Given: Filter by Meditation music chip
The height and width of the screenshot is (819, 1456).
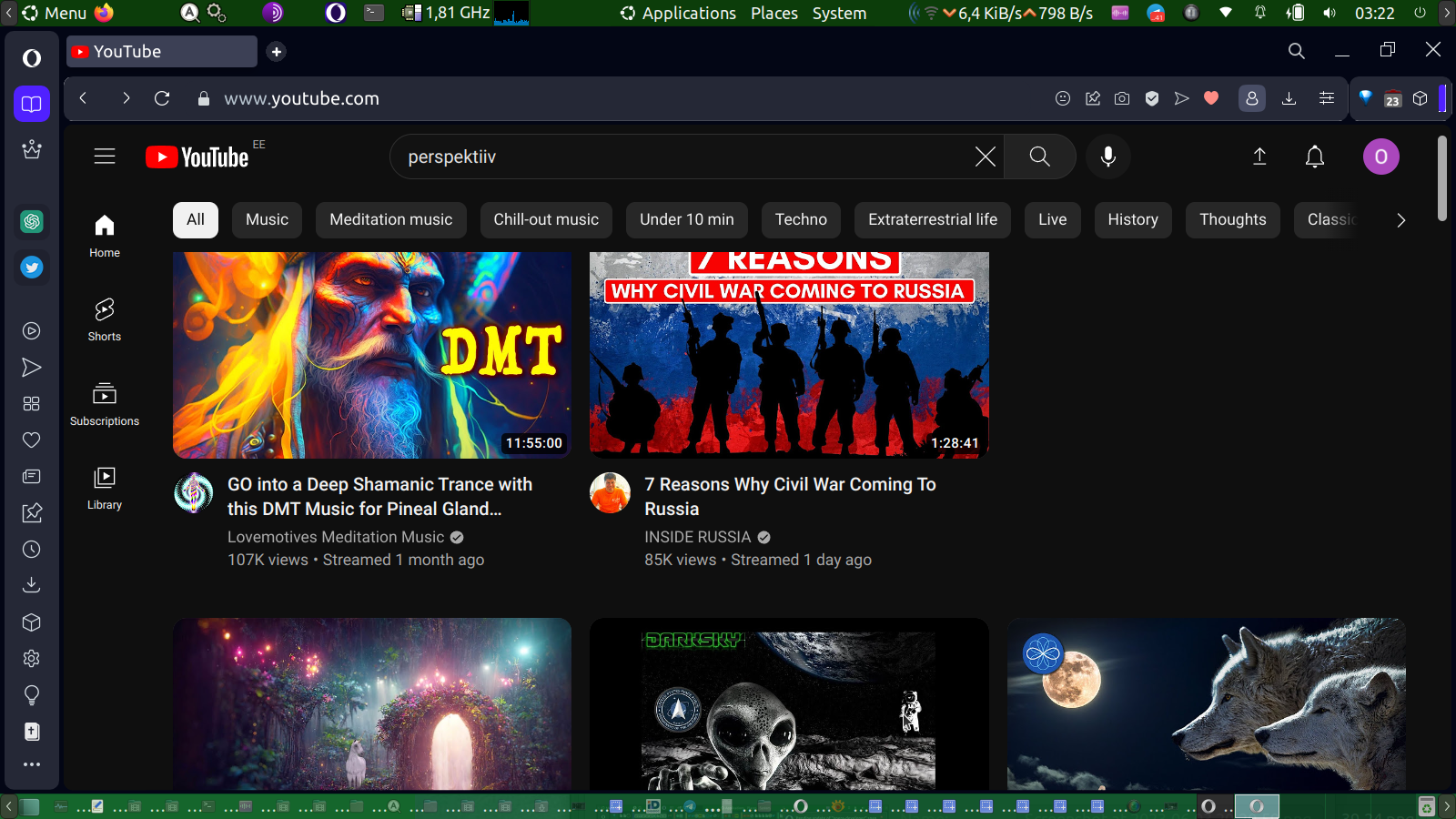Looking at the screenshot, I should 391,219.
